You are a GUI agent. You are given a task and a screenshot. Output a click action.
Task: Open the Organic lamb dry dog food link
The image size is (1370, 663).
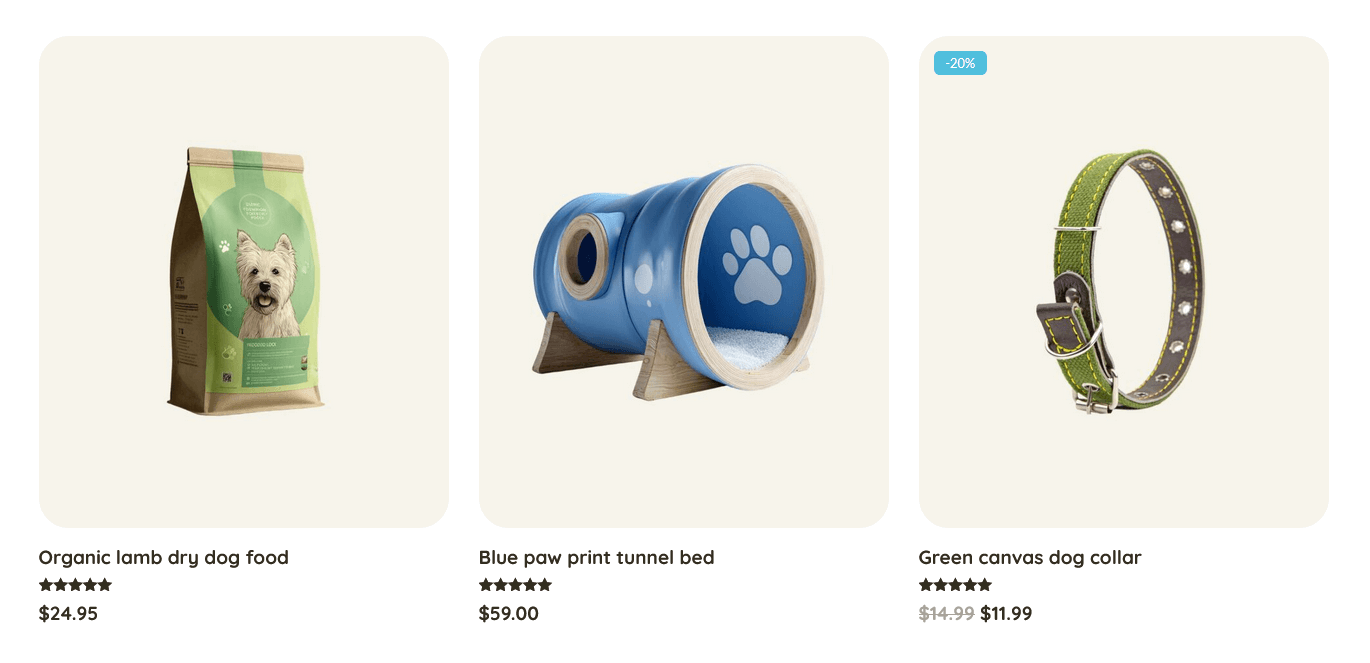[x=163, y=558]
